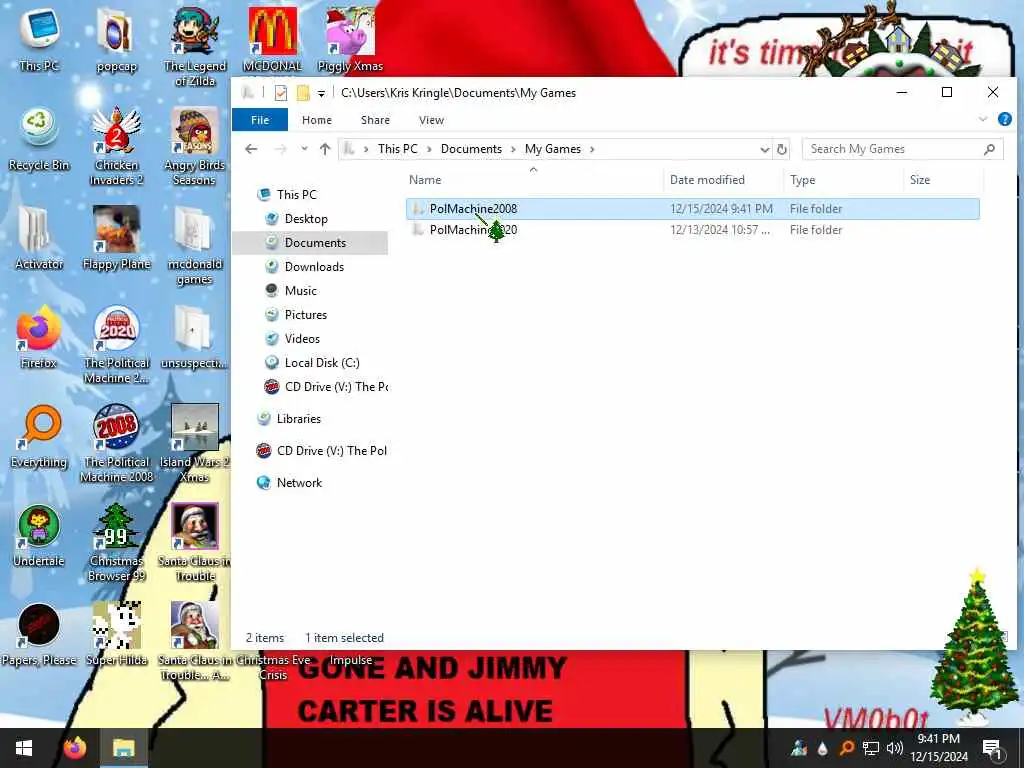This screenshot has width=1024, height=768.
Task: Launch the Everything search shortcut
Action: [x=39, y=436]
